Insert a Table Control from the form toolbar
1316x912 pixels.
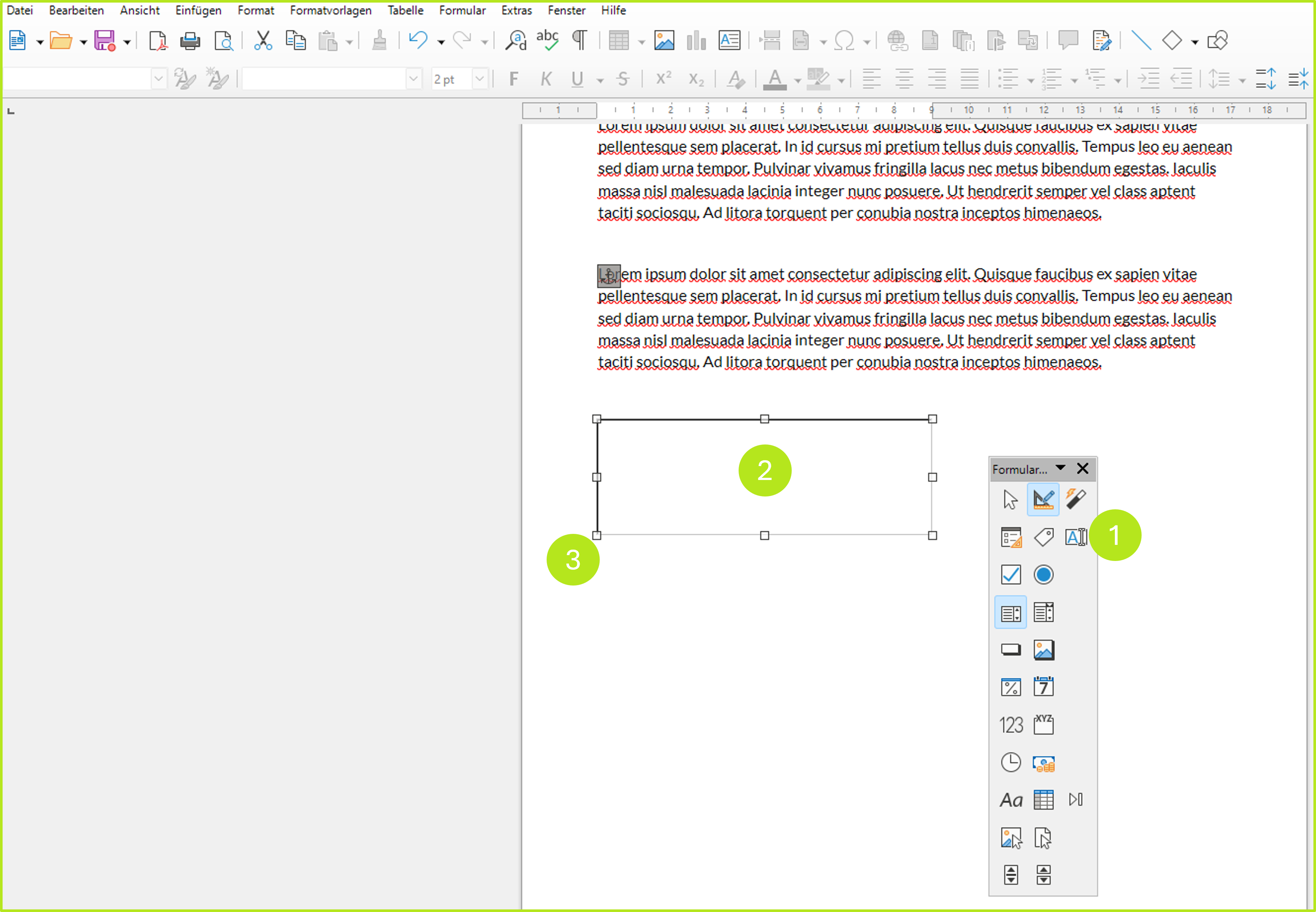click(x=1043, y=800)
